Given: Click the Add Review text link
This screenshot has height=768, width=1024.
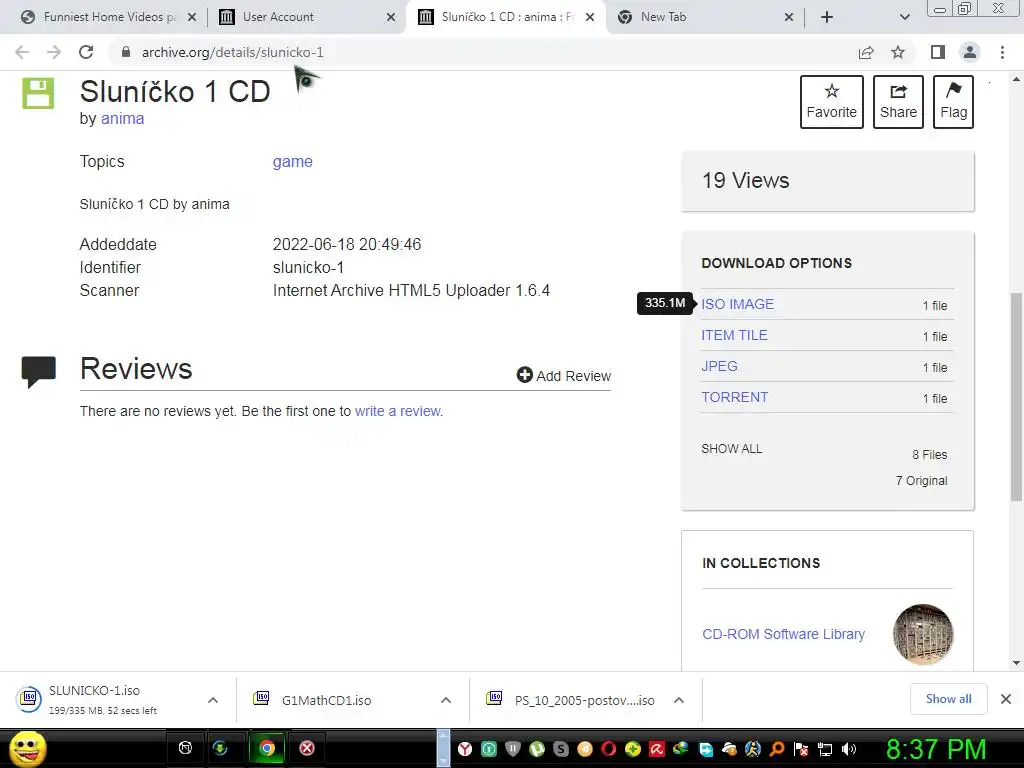Looking at the screenshot, I should (573, 376).
